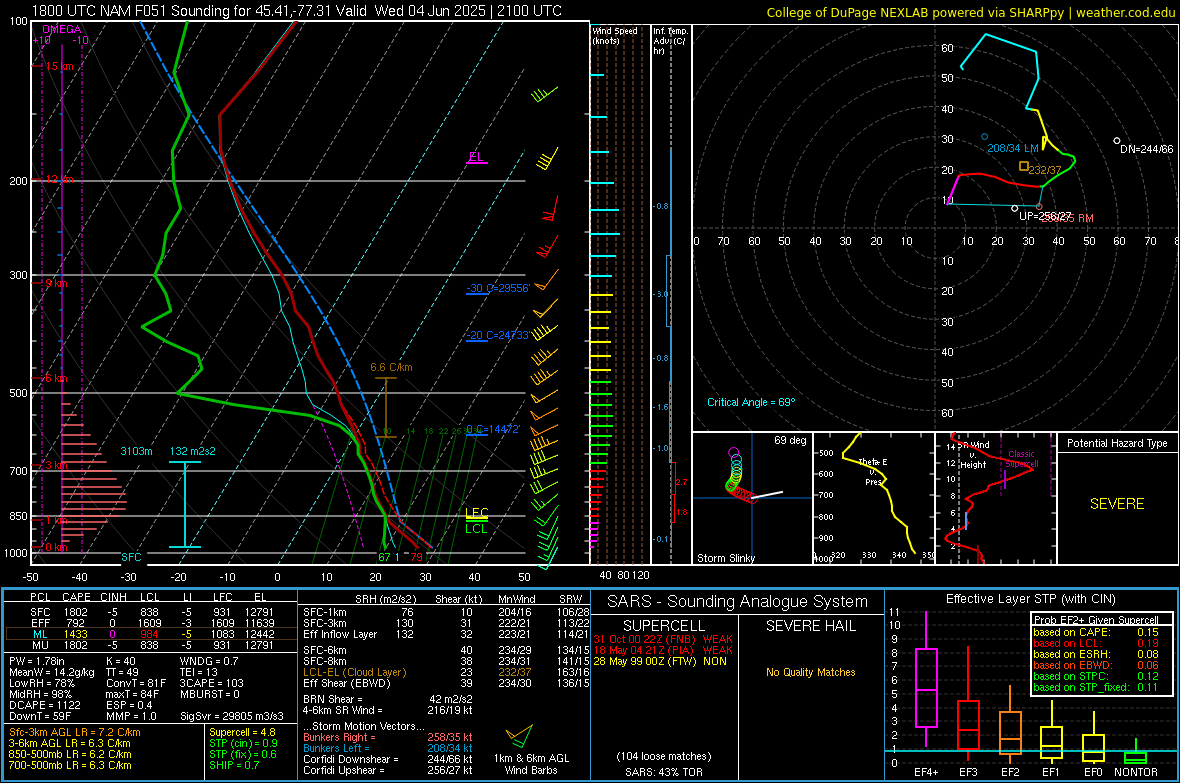Click the 0 C=14472' freezing level label
Image resolution: width=1180 pixels, height=783 pixels.
pyautogui.click(x=493, y=429)
